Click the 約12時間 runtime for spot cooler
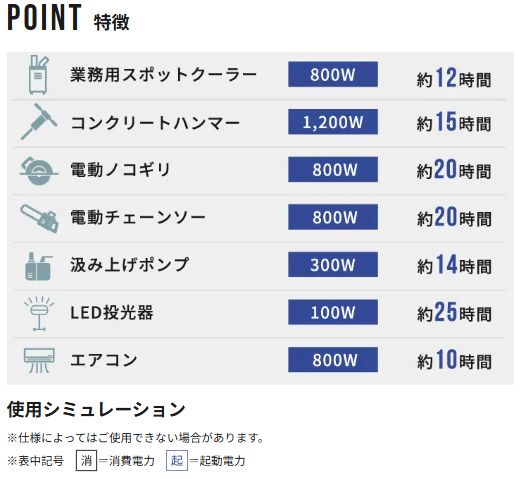The height and width of the screenshot is (479, 520). [x=454, y=78]
